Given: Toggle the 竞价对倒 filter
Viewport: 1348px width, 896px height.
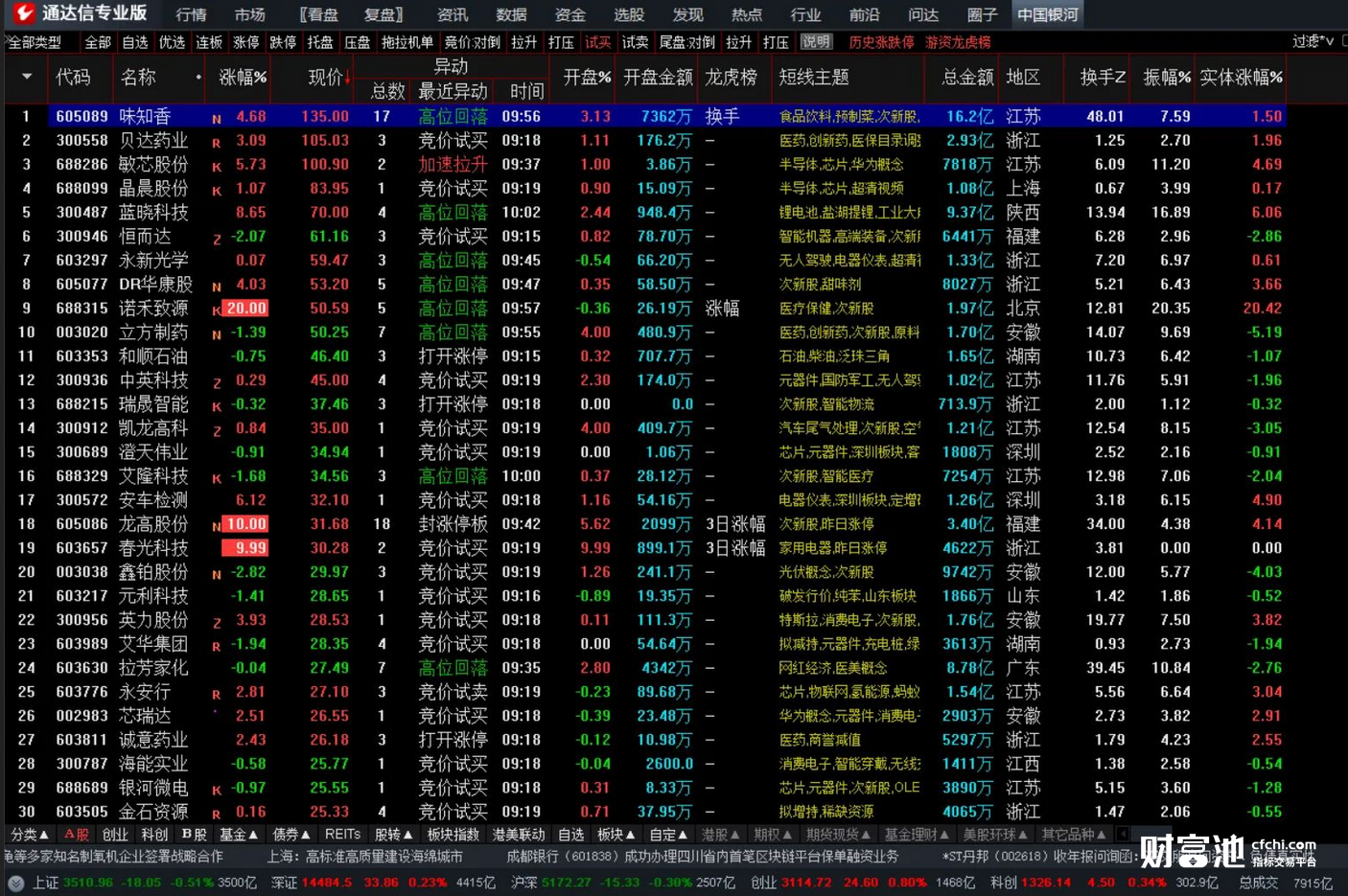Looking at the screenshot, I should tap(472, 42).
